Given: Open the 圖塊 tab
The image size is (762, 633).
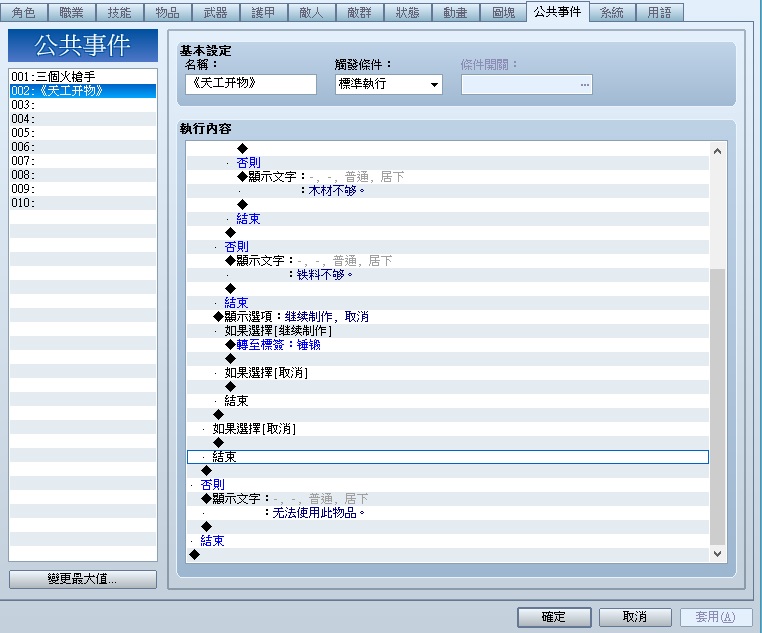Looking at the screenshot, I should point(503,12).
